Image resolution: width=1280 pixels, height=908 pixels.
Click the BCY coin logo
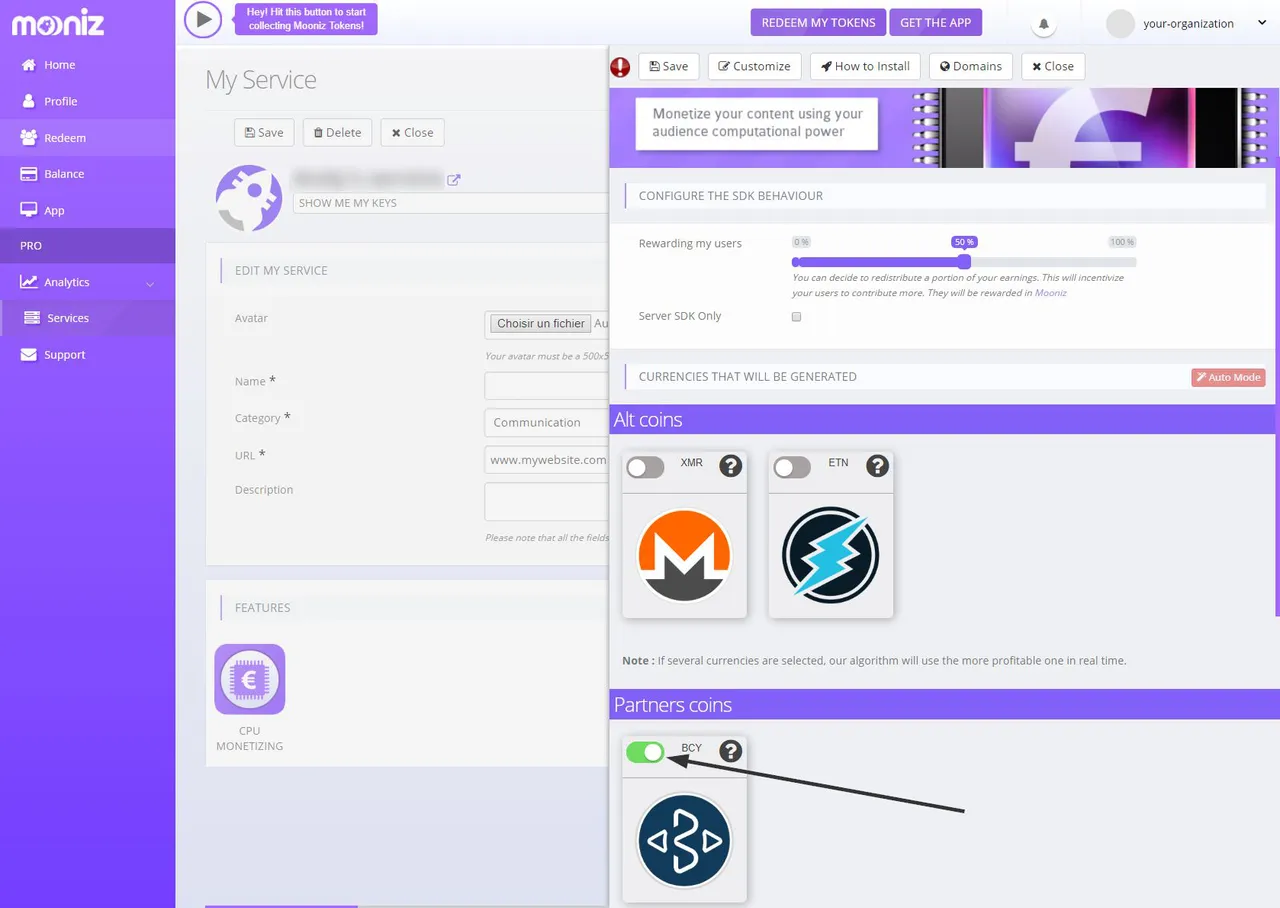coord(684,840)
